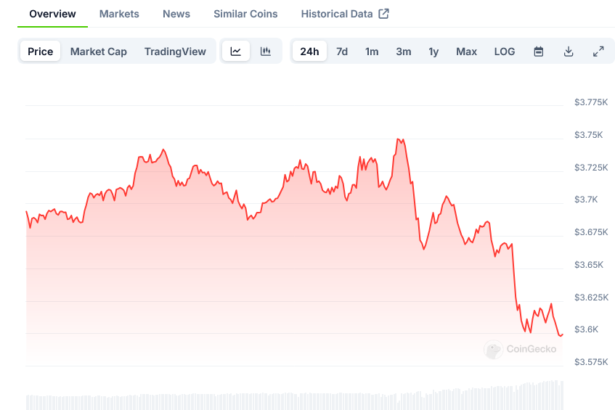Open the Similar Coins tab
This screenshot has width=615, height=410.
246,14
